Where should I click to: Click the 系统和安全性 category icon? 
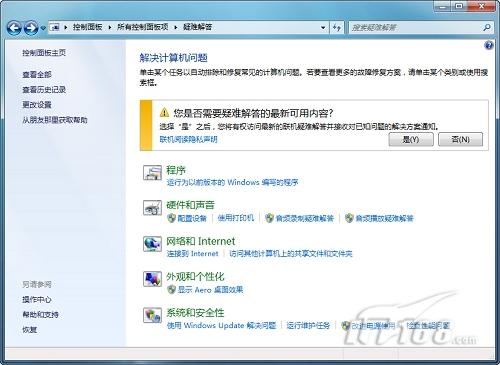pos(152,315)
